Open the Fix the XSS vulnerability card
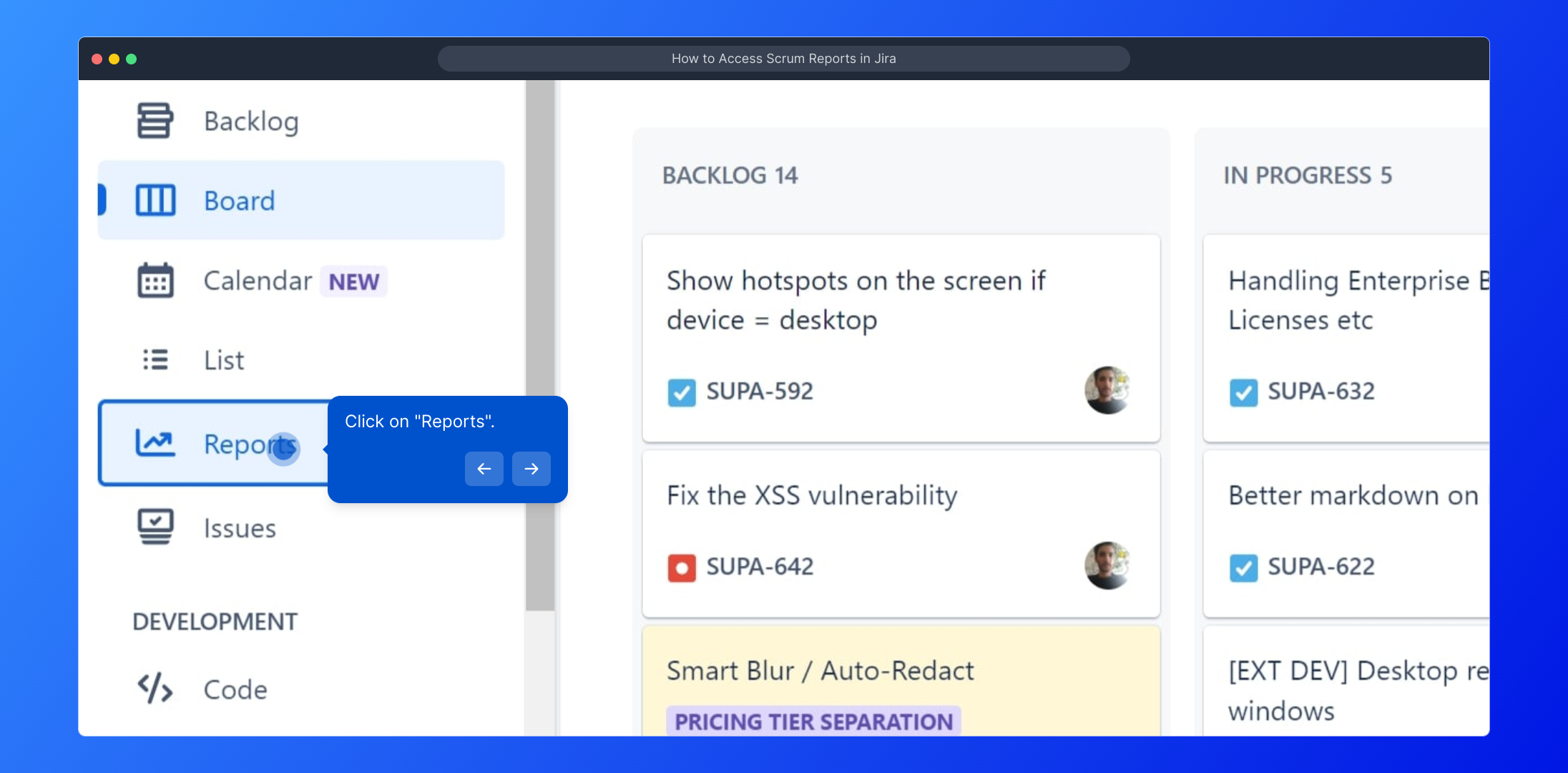The width and height of the screenshot is (1568, 773). pos(812,495)
